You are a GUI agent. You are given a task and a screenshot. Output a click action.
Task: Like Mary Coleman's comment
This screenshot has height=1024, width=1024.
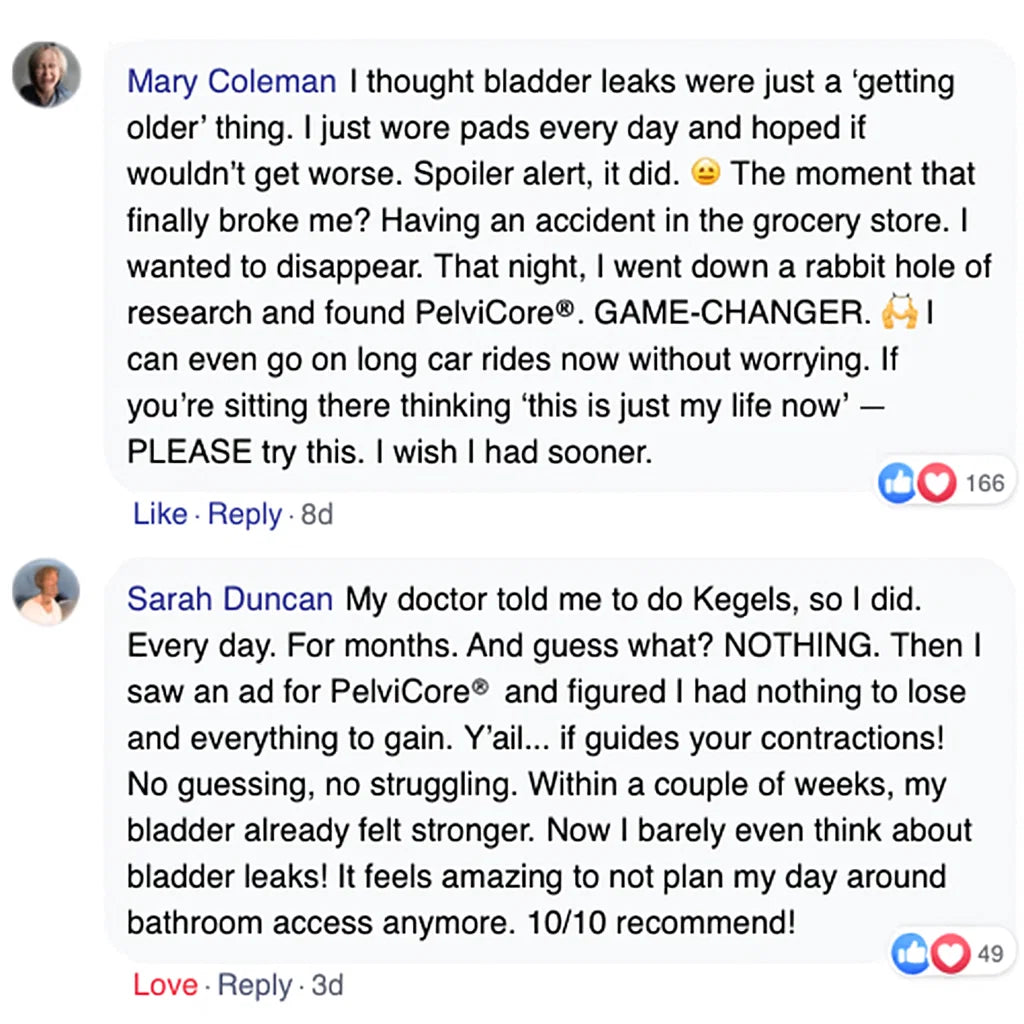click(x=160, y=514)
